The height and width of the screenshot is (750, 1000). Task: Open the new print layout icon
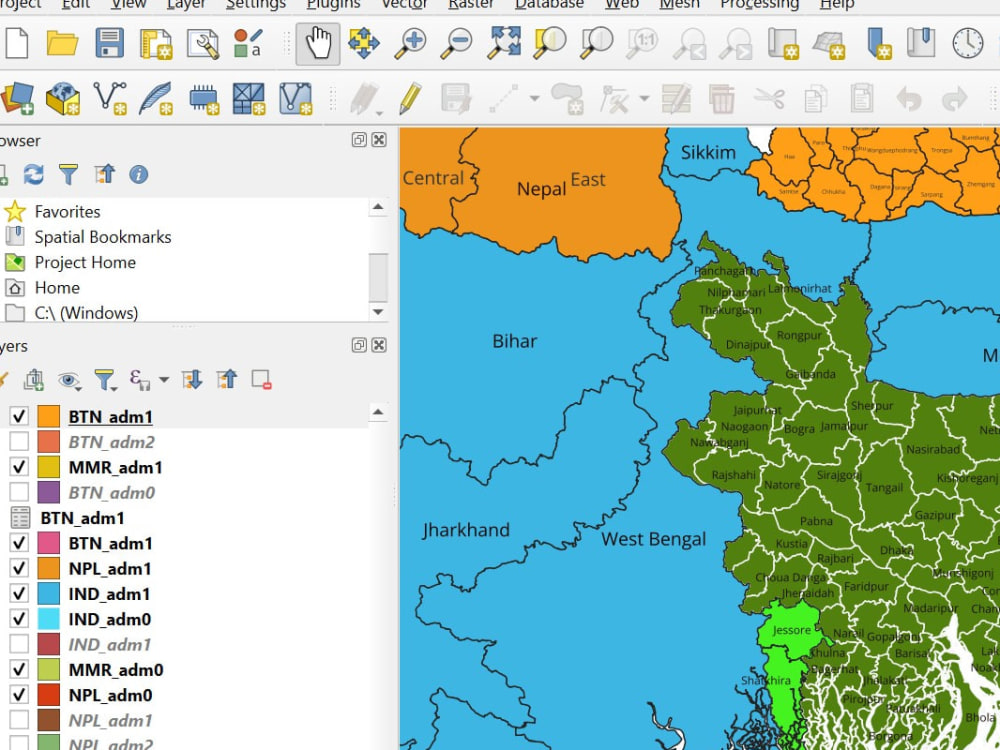click(x=156, y=44)
